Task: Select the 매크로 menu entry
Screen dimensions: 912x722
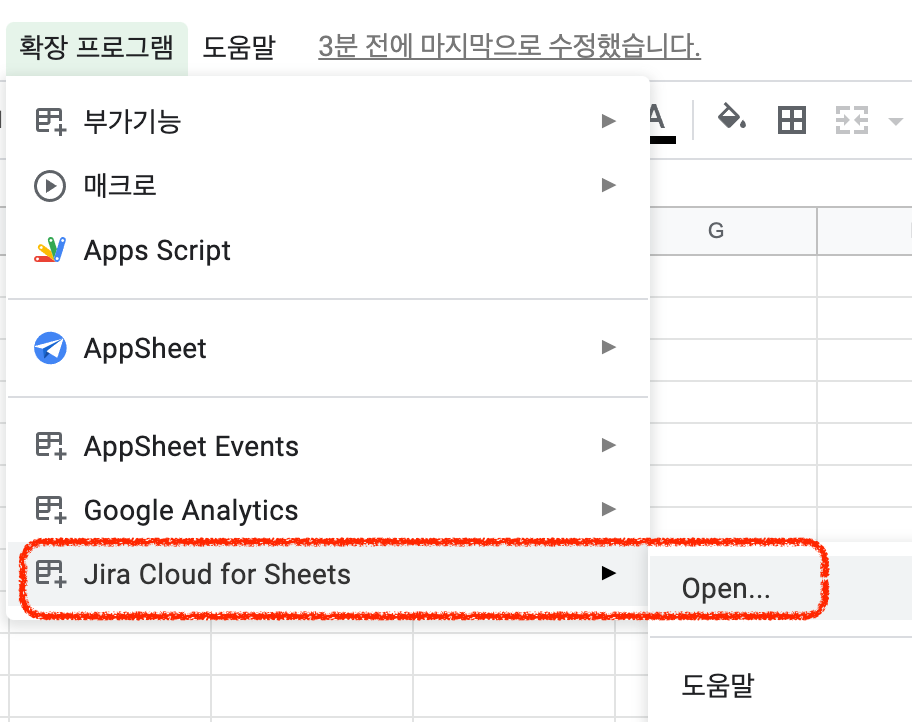Action: point(328,186)
